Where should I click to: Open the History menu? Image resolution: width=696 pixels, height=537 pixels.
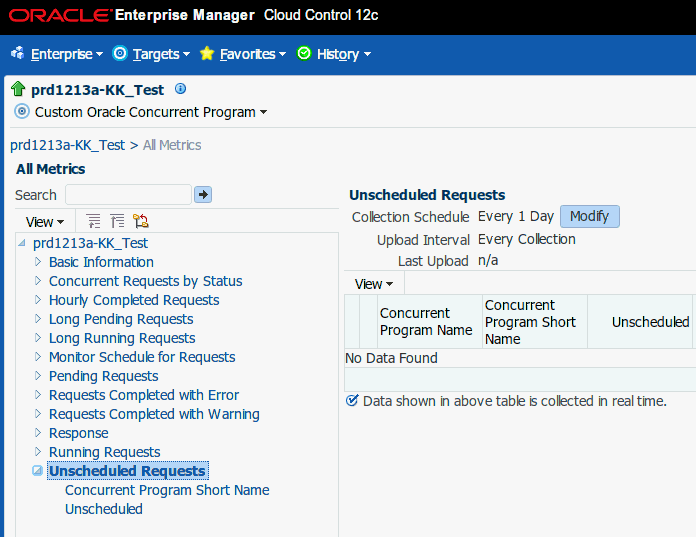(344, 54)
